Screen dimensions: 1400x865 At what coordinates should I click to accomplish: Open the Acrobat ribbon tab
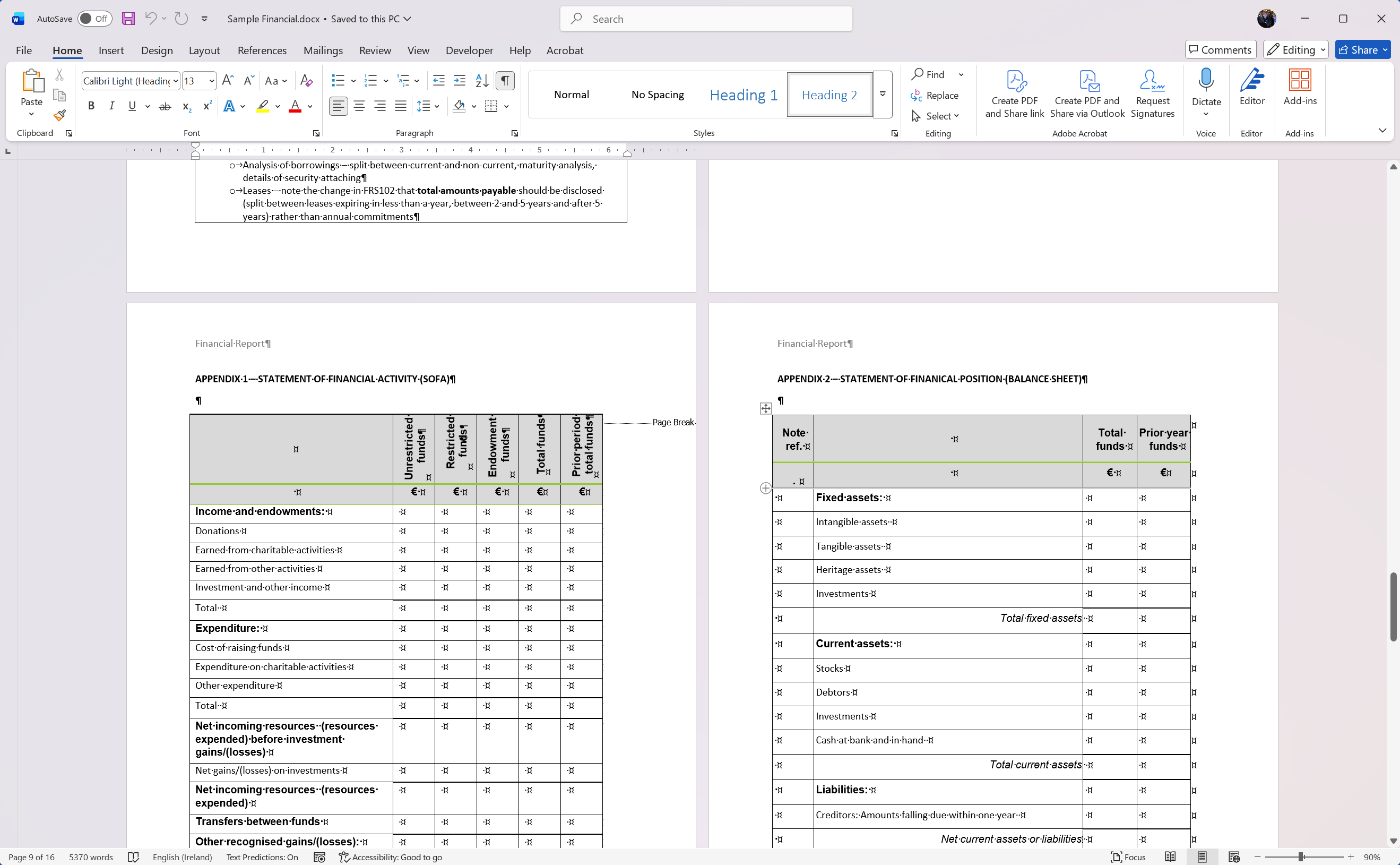click(564, 50)
